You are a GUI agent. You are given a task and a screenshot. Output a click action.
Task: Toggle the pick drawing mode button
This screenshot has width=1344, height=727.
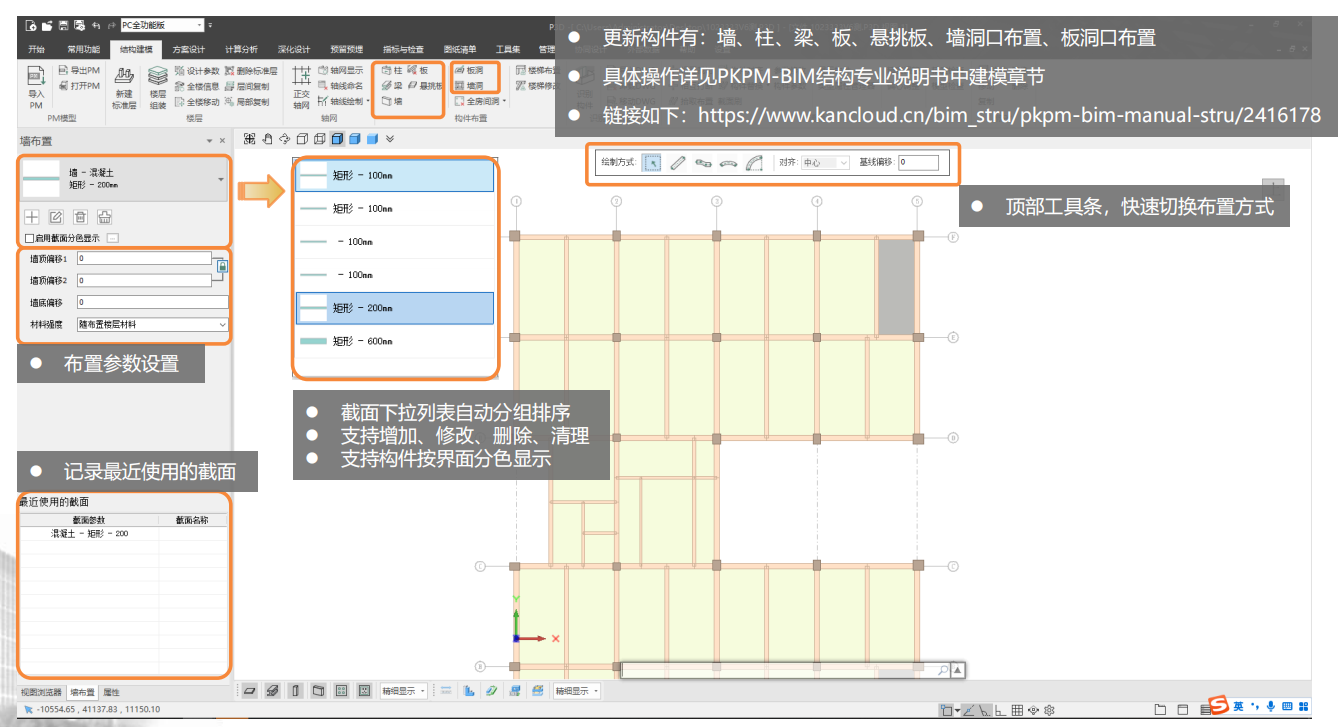pos(651,162)
